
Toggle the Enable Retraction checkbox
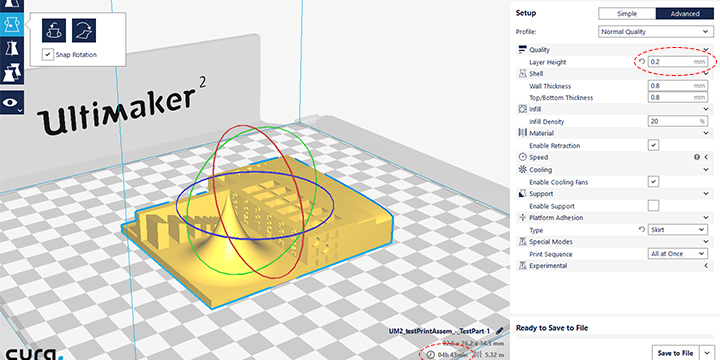coord(653,145)
